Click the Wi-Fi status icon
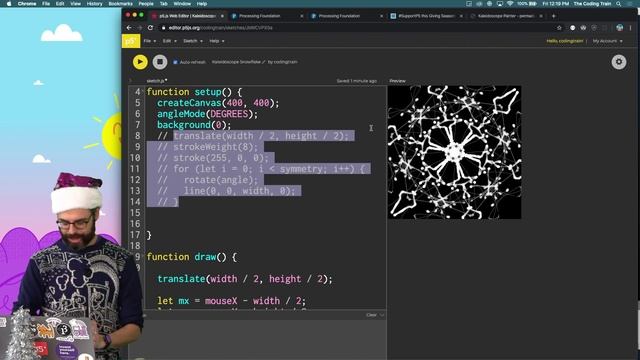 pyautogui.click(x=510, y=4)
